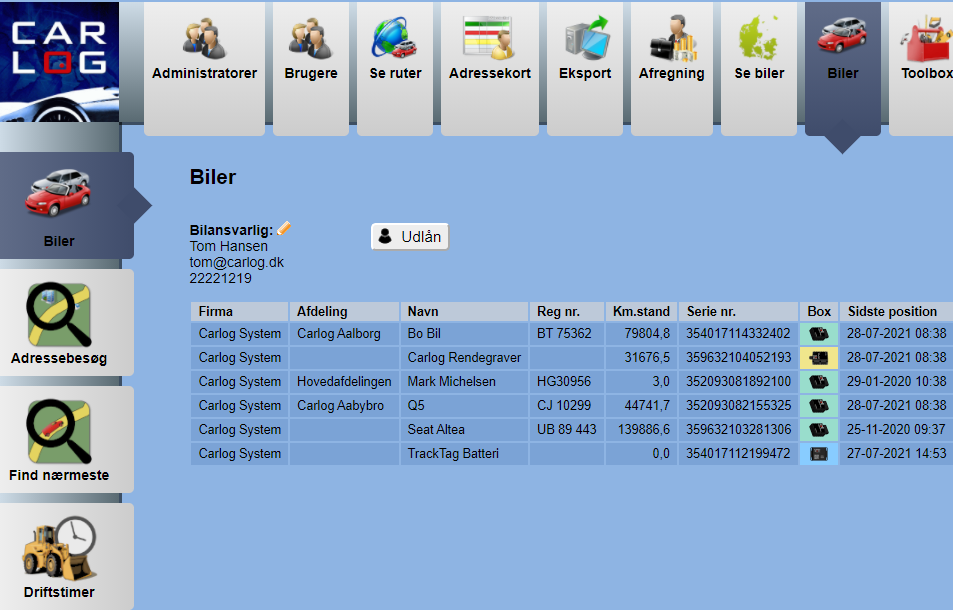953x610 pixels.
Task: Select the TrackTag Batteri name cell
Action: (x=464, y=453)
